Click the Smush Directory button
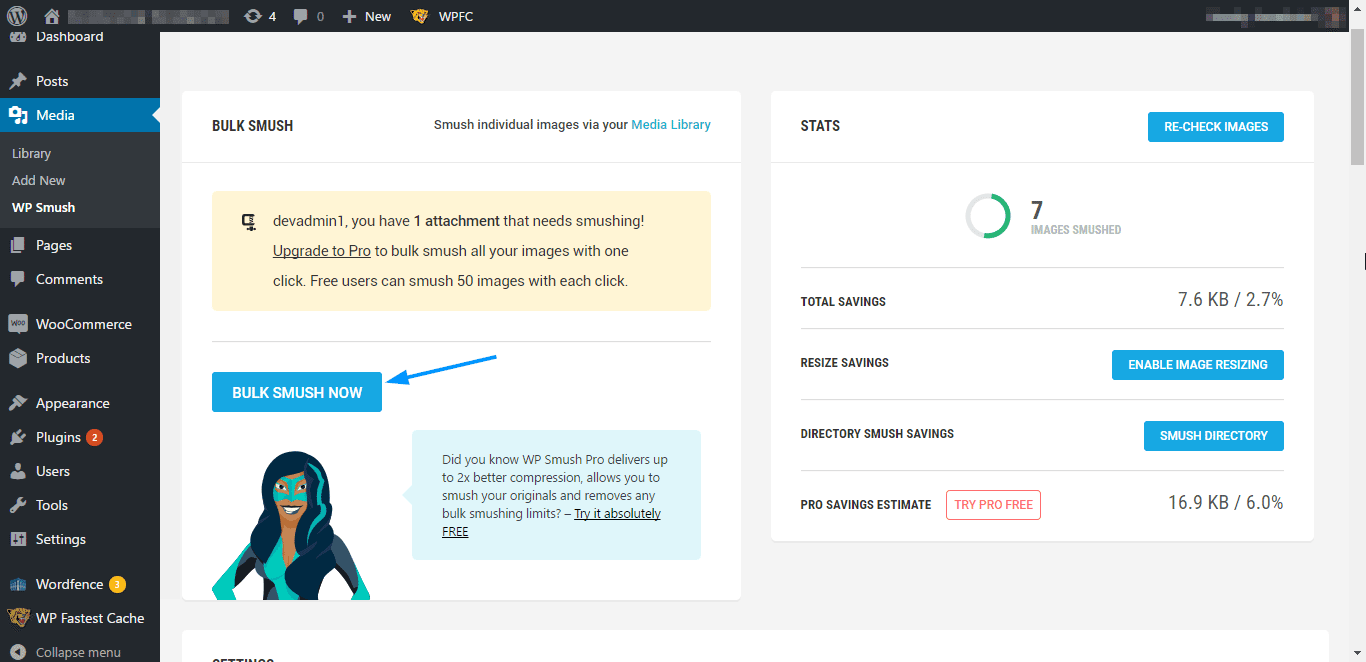1366x662 pixels. pos(1214,436)
